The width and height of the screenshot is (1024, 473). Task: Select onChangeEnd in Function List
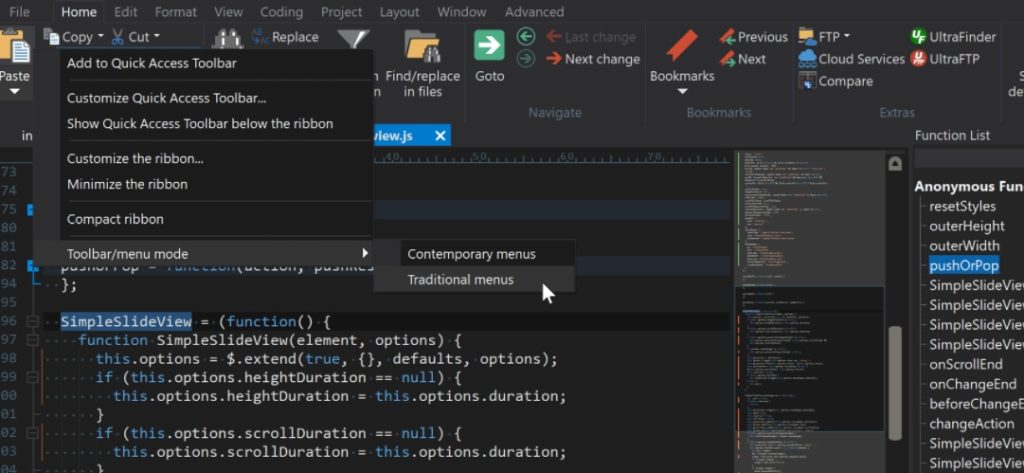click(973, 384)
